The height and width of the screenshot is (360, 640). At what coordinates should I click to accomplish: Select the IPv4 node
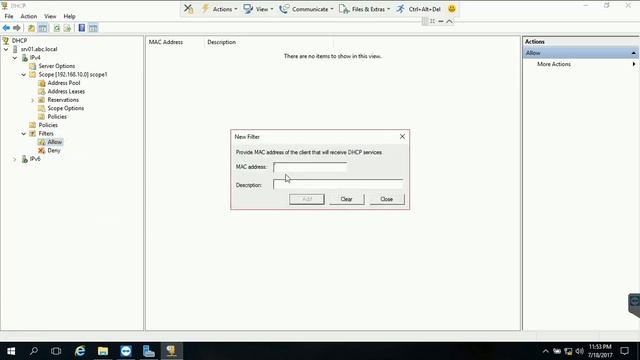click(35, 58)
